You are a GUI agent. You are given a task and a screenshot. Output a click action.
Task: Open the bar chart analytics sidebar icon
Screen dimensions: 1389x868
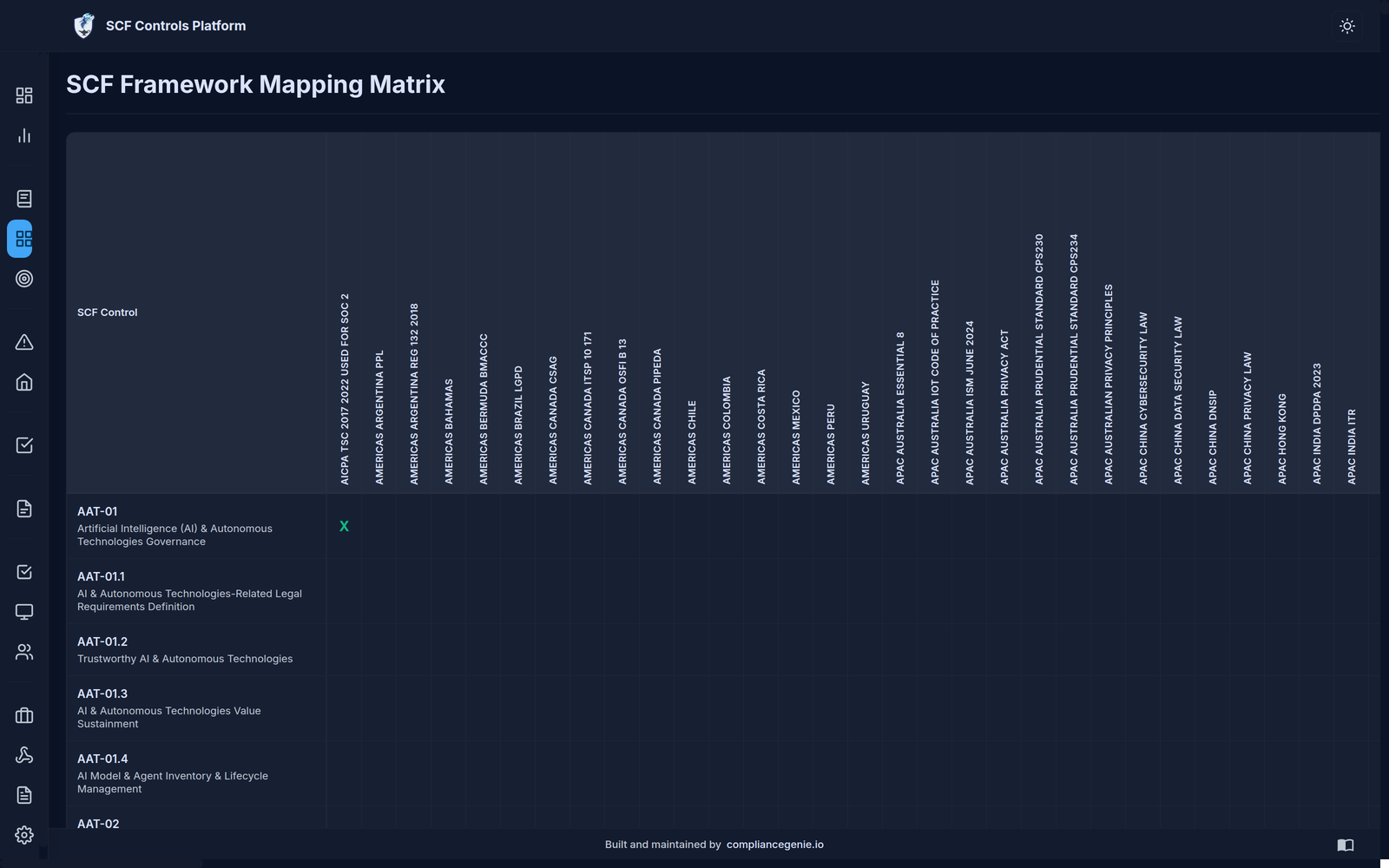24,135
